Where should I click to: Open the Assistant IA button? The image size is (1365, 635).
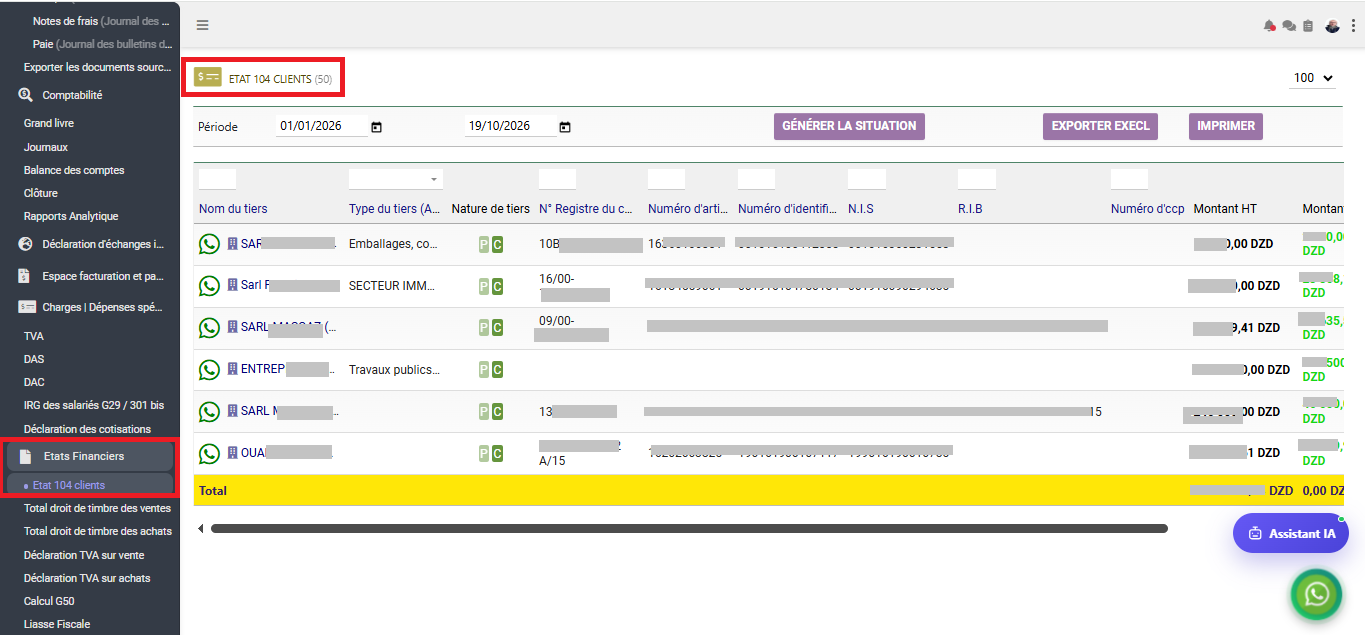pos(1291,533)
